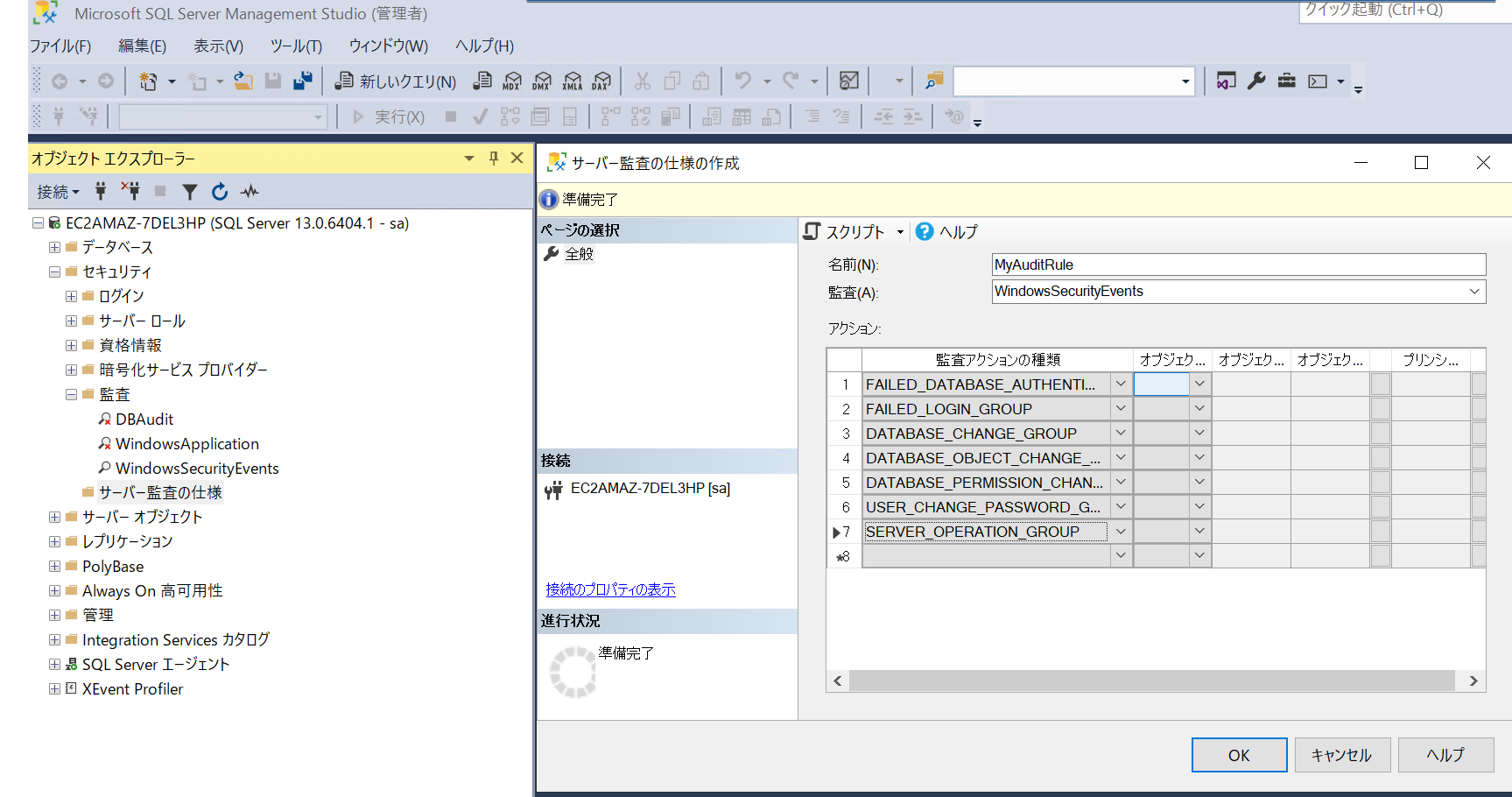Viewport: 1512px width, 797px height.
Task: Click the DAX query toolbar icon
Action: (x=601, y=81)
